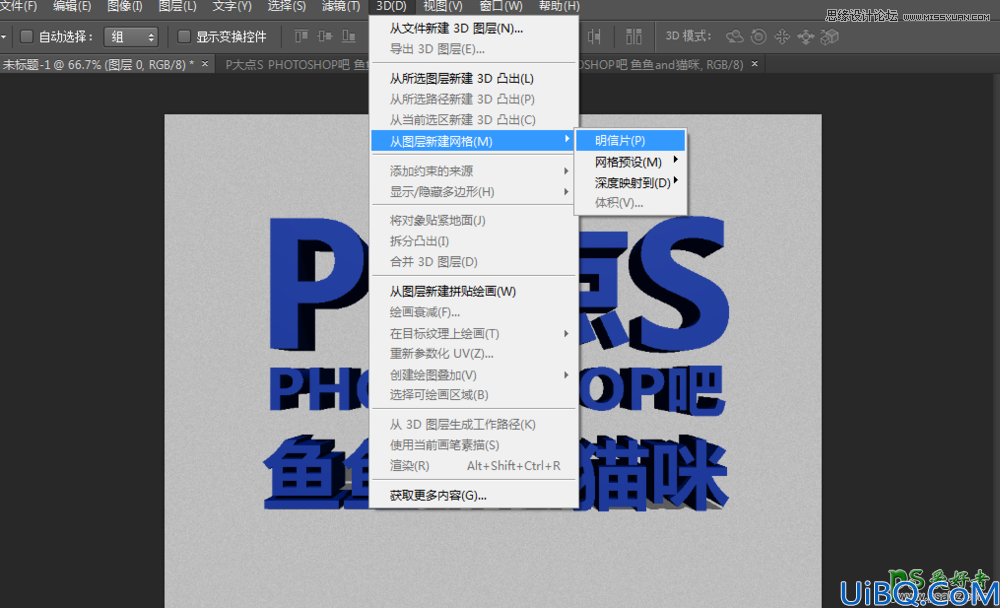Choose 从所选图层新建 3D 凸出(L)
Viewport: 1000px width, 608px height.
(474, 78)
